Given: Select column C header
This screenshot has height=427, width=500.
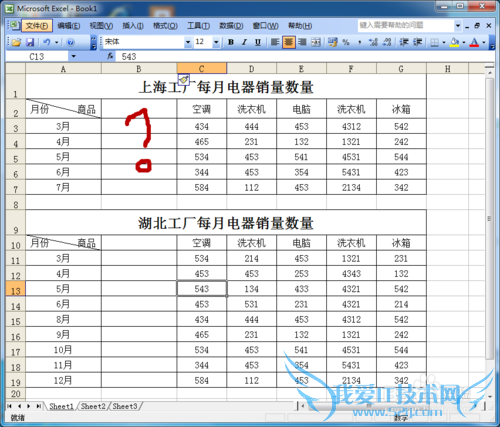Looking at the screenshot, I should [x=202, y=69].
